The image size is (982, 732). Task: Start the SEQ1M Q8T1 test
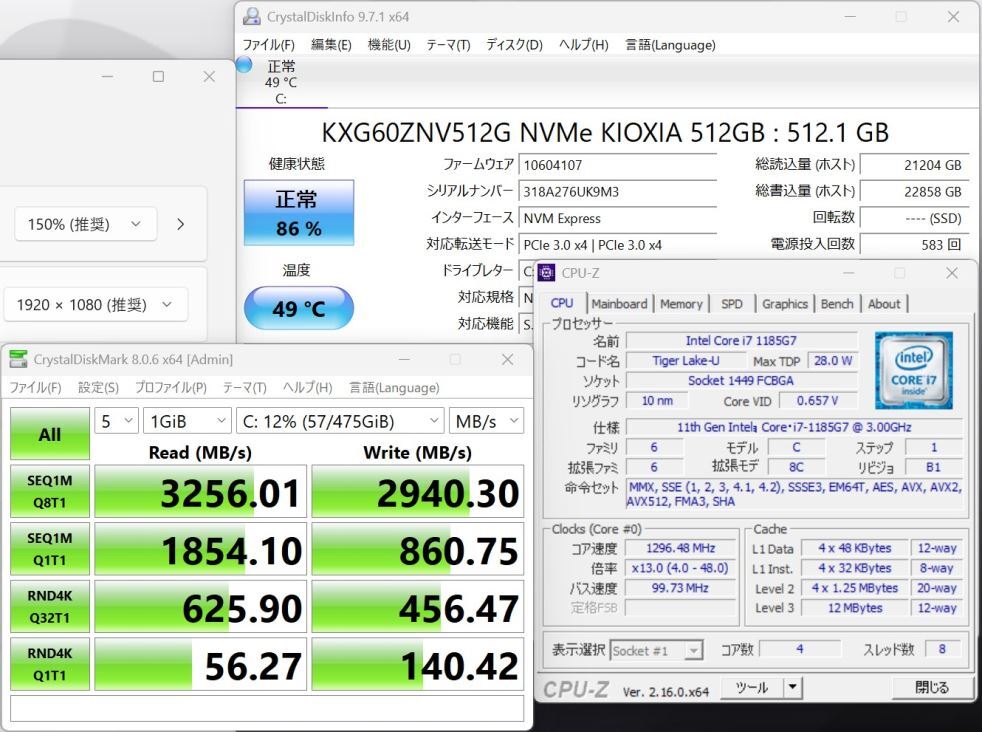(49, 490)
